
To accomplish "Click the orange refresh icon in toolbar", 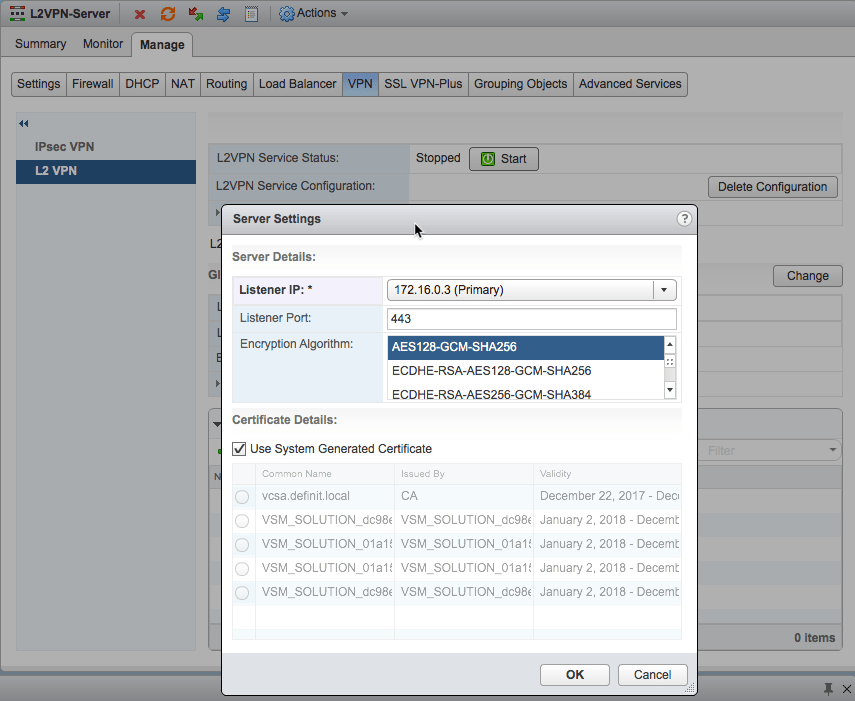I will pyautogui.click(x=168, y=14).
